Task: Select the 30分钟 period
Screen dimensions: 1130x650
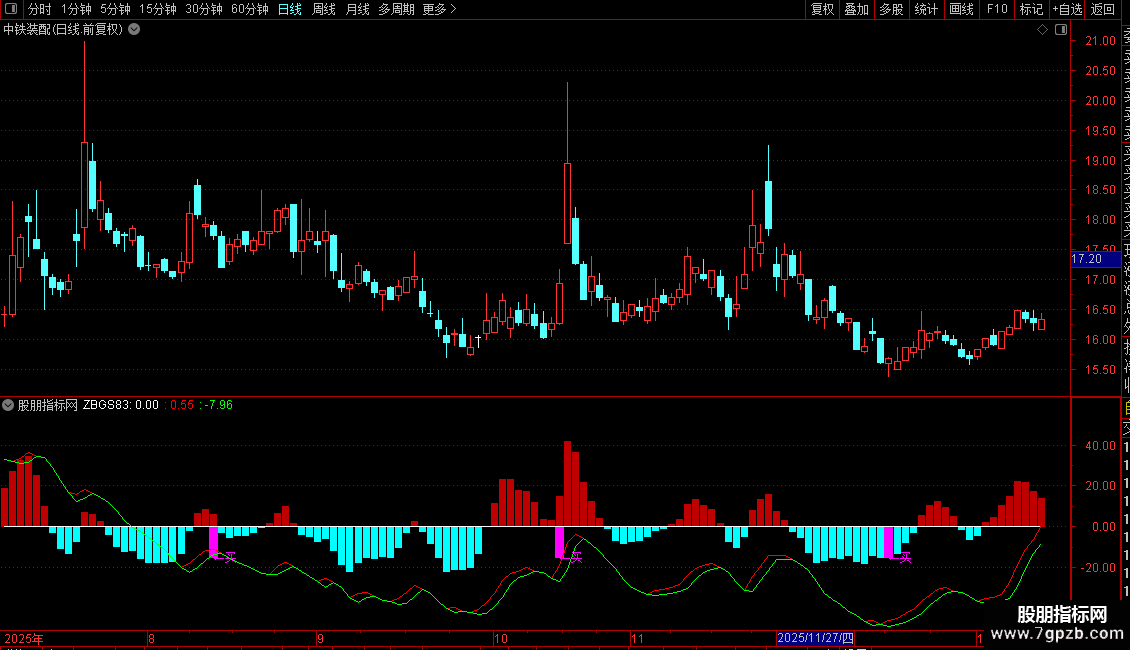Action: [x=204, y=9]
